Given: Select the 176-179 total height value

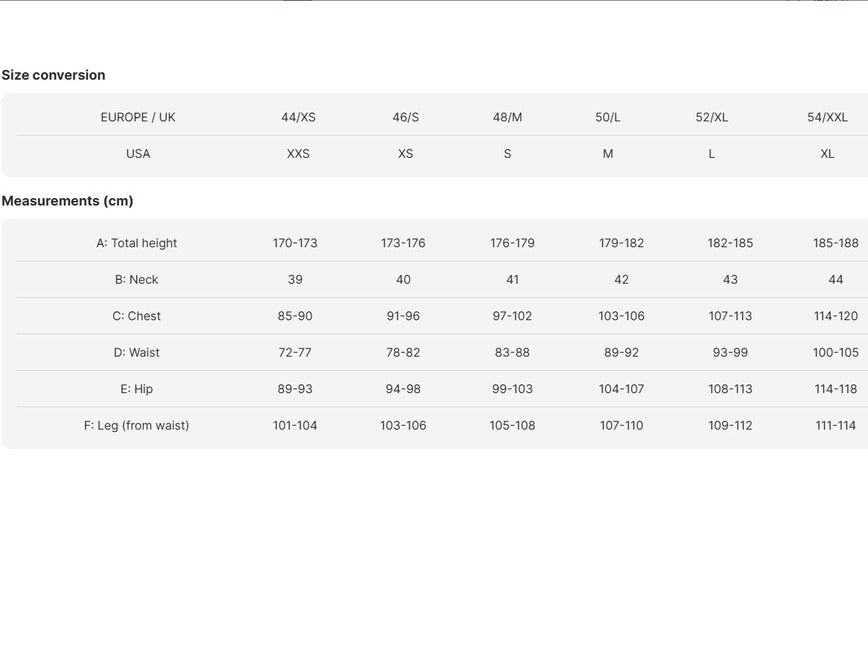Looking at the screenshot, I should [x=512, y=243].
